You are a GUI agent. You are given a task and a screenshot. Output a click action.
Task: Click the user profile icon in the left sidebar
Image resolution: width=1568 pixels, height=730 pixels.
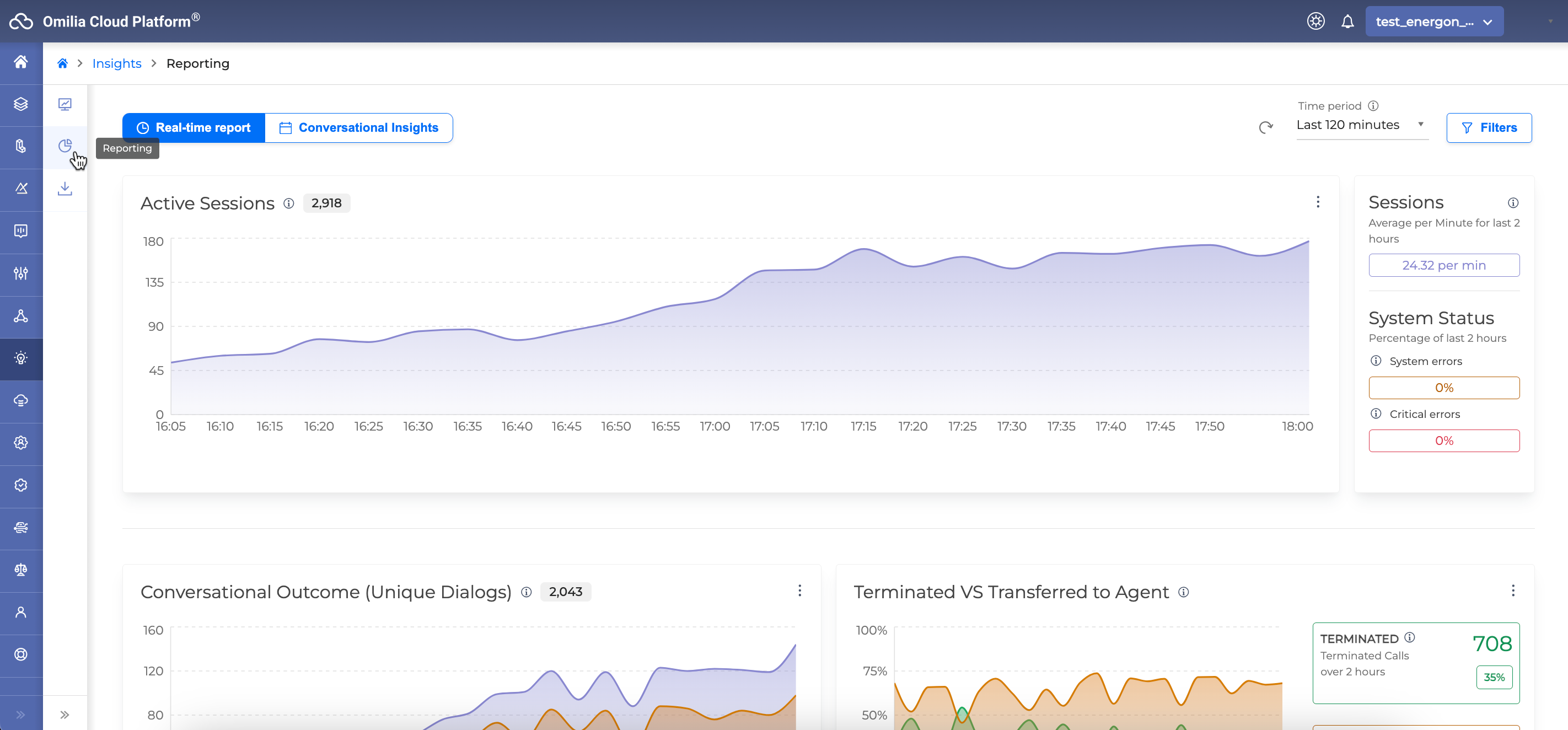(21, 612)
